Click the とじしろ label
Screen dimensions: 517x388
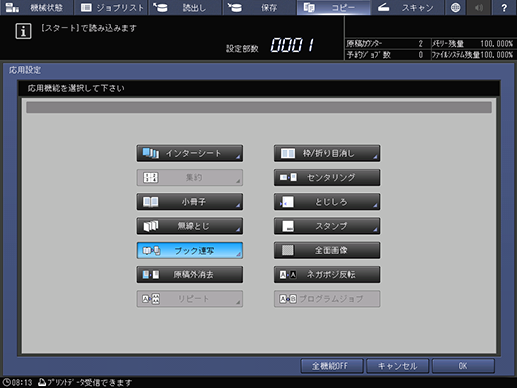click(331, 202)
